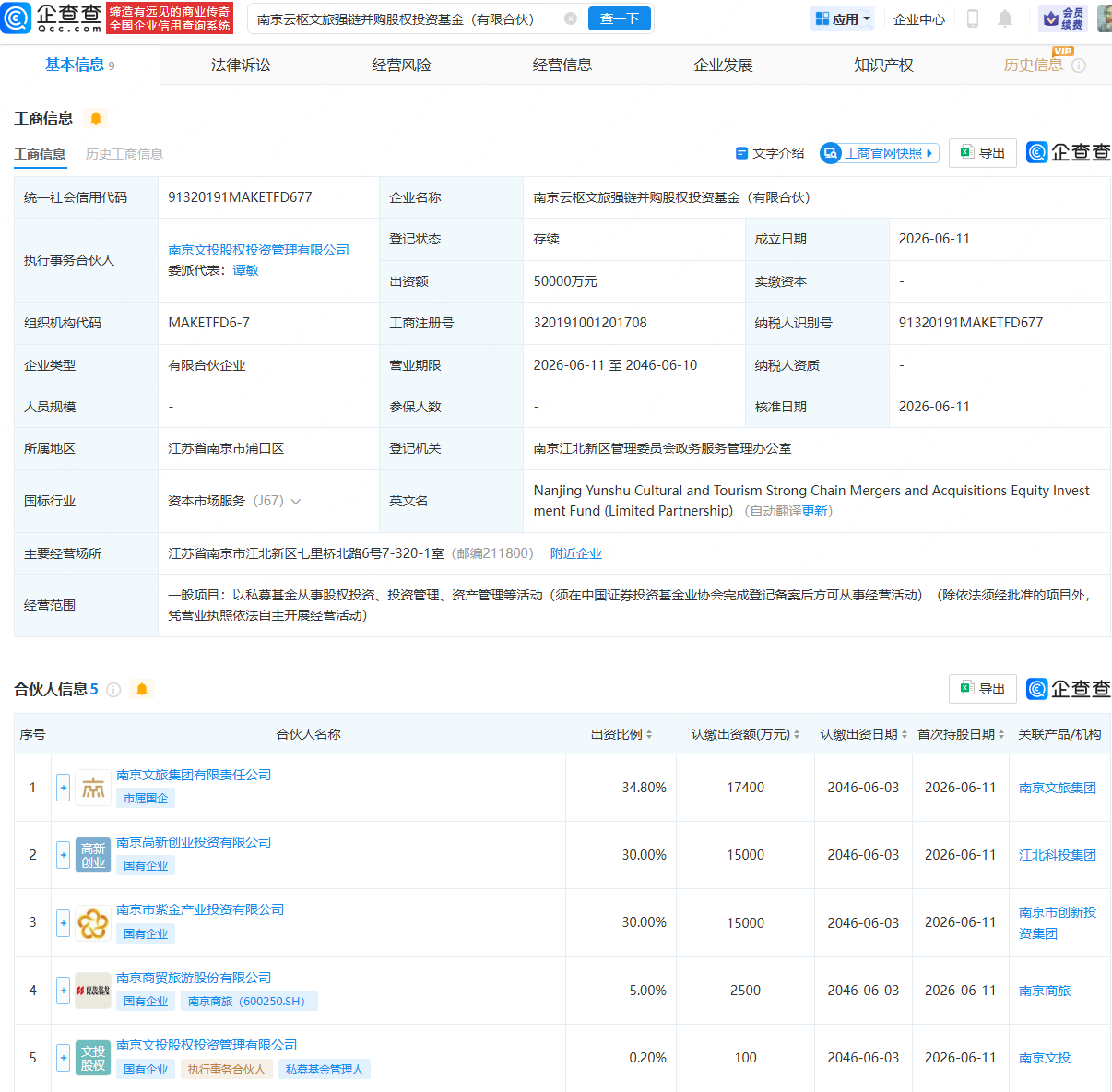The width and height of the screenshot is (1112, 1092).
Task: Open the mobile phone icon in the header
Action: coord(972,18)
